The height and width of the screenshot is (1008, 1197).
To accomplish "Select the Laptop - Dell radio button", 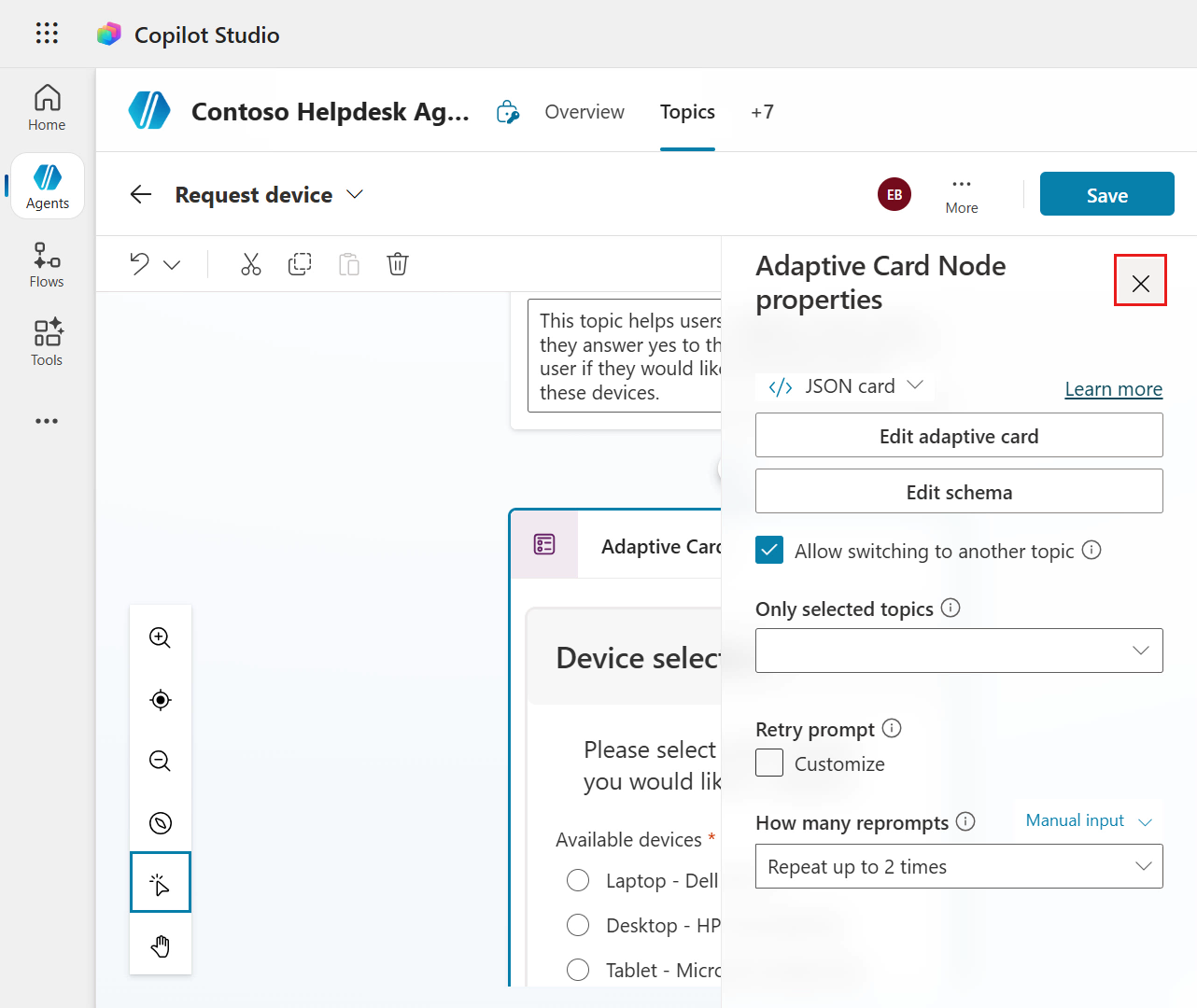I will coord(578,880).
